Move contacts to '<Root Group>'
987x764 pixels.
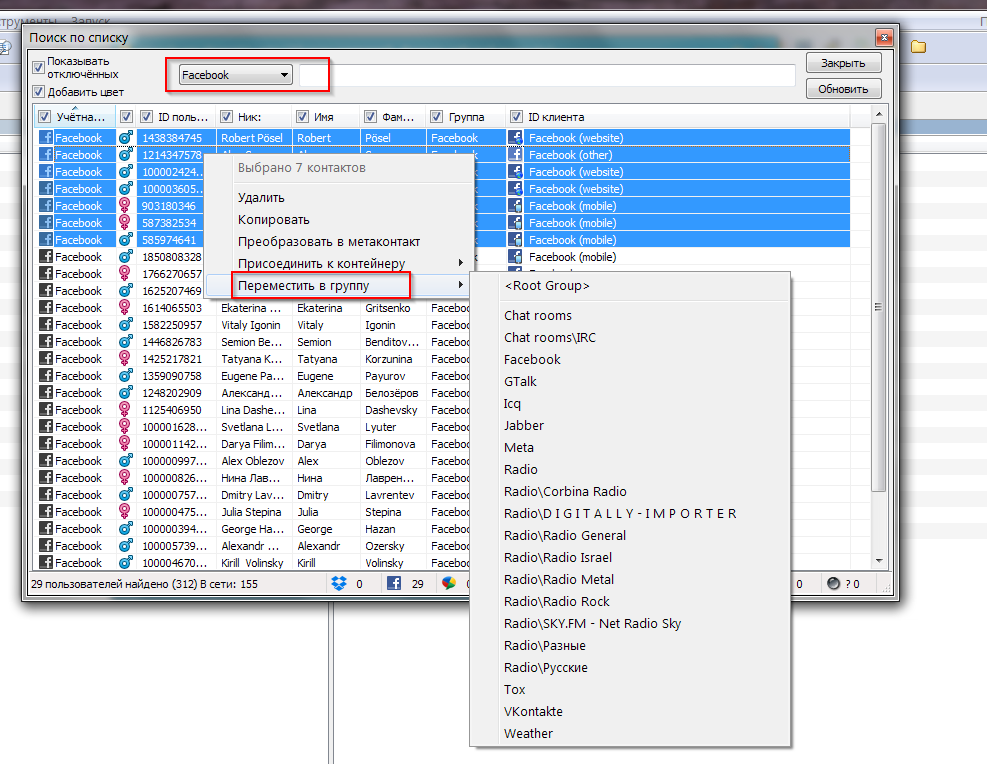click(547, 285)
